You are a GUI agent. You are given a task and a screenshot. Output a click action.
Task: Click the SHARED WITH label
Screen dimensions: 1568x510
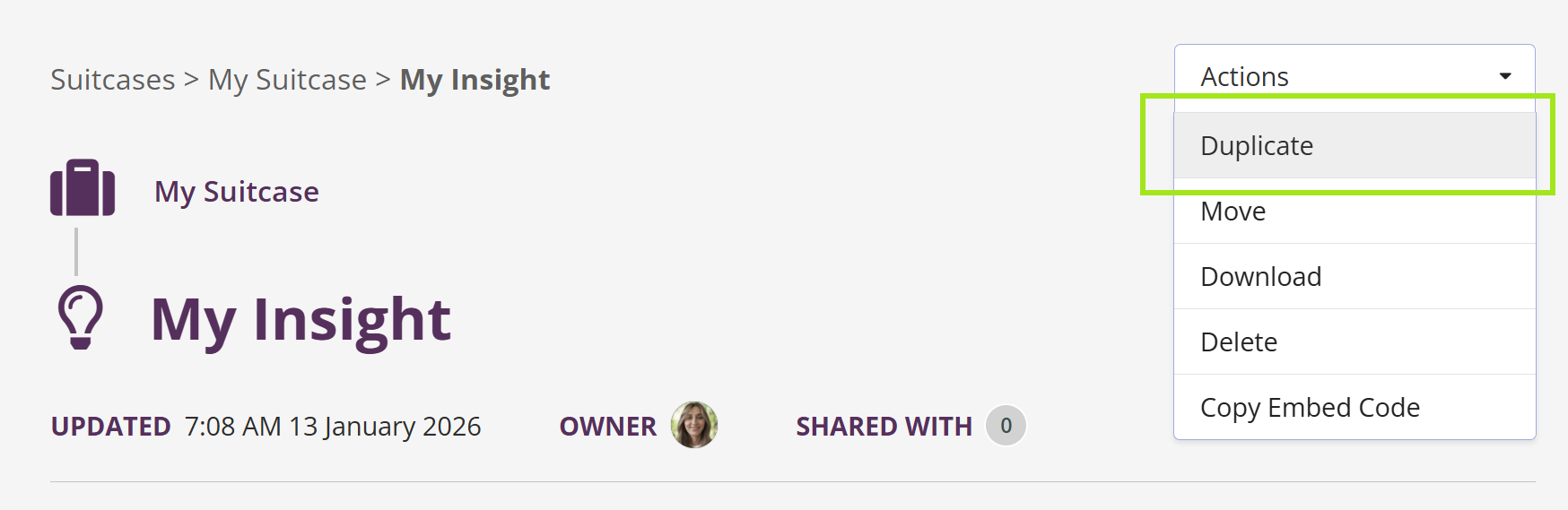tap(884, 427)
